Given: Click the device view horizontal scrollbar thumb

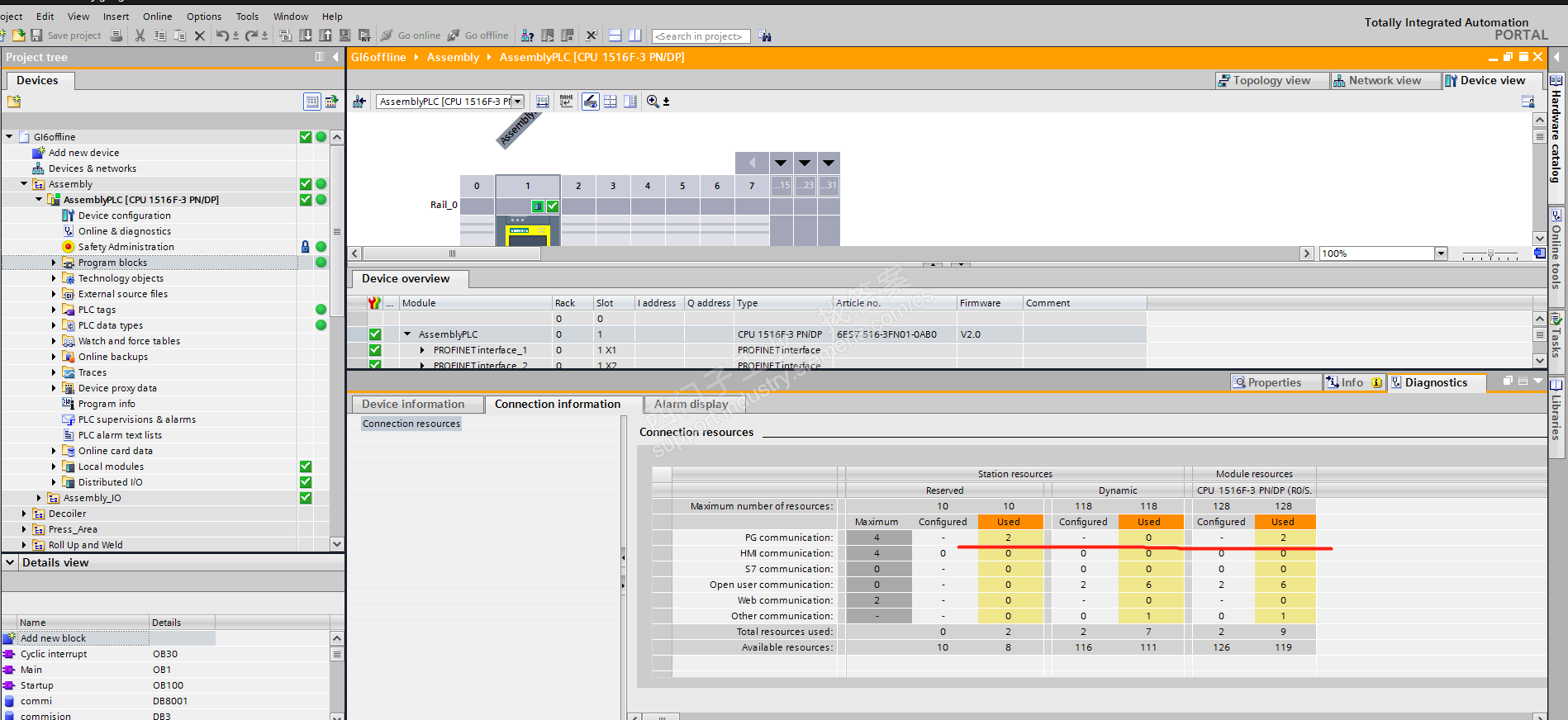Looking at the screenshot, I should (x=452, y=253).
